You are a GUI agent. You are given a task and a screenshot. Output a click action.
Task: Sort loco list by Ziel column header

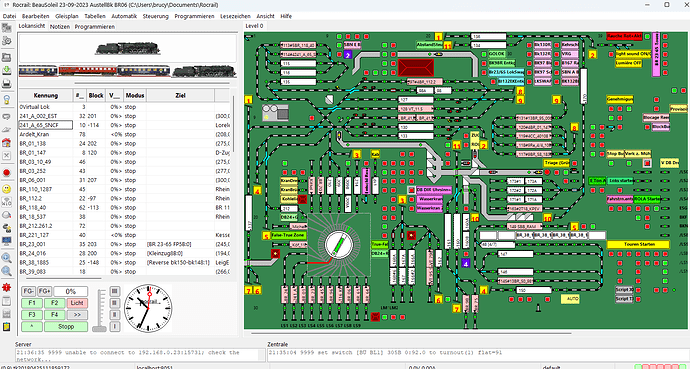[180, 95]
